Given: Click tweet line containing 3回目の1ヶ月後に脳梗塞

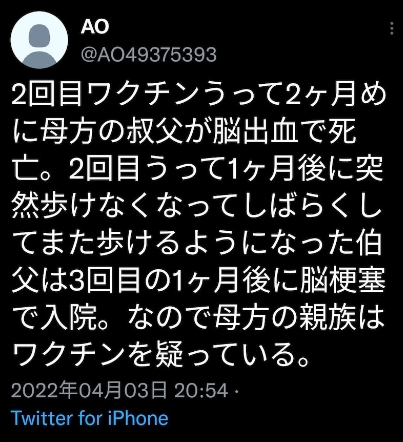Looking at the screenshot, I should click(199, 281).
